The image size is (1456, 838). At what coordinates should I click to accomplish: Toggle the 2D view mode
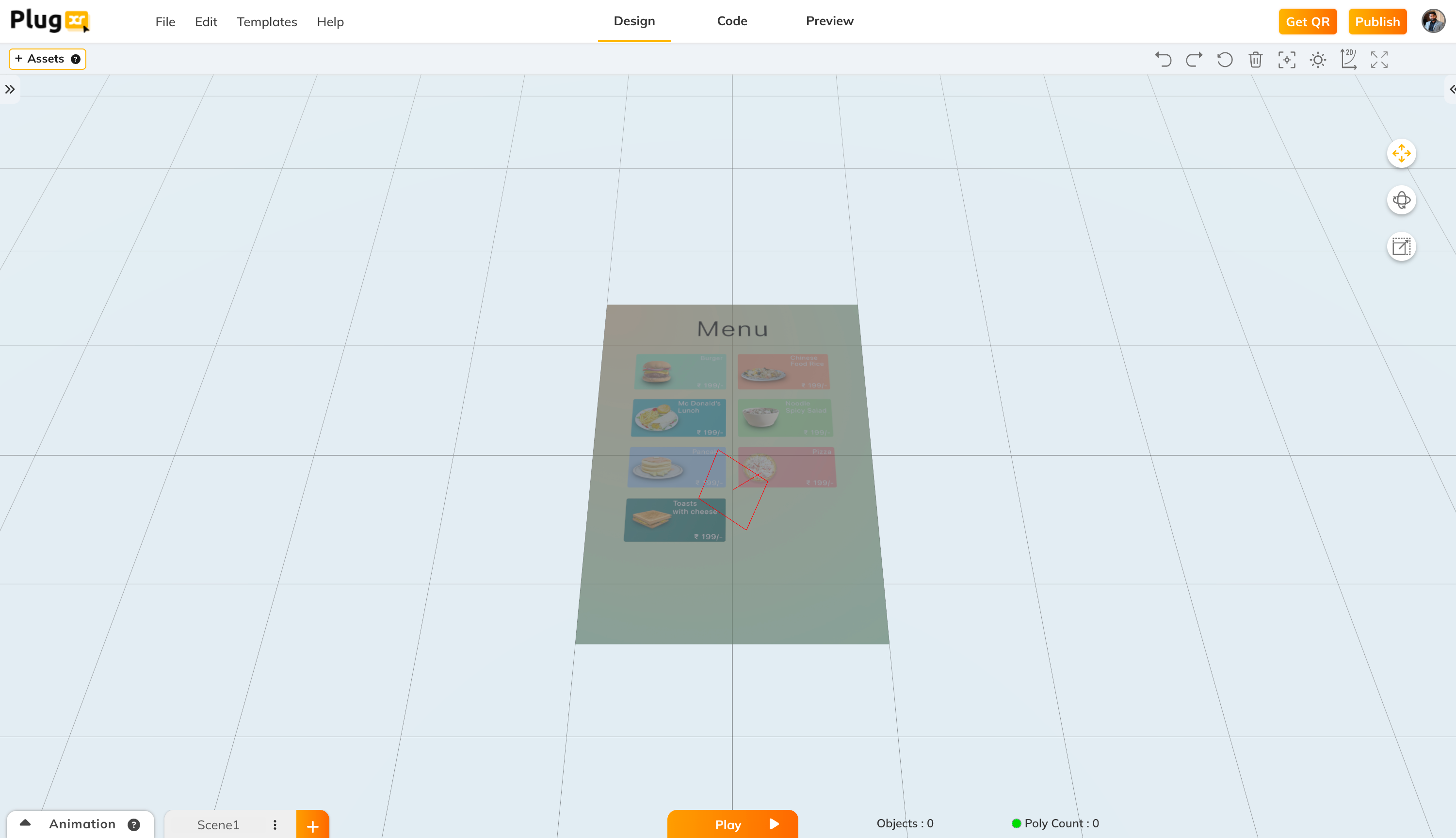click(1348, 59)
